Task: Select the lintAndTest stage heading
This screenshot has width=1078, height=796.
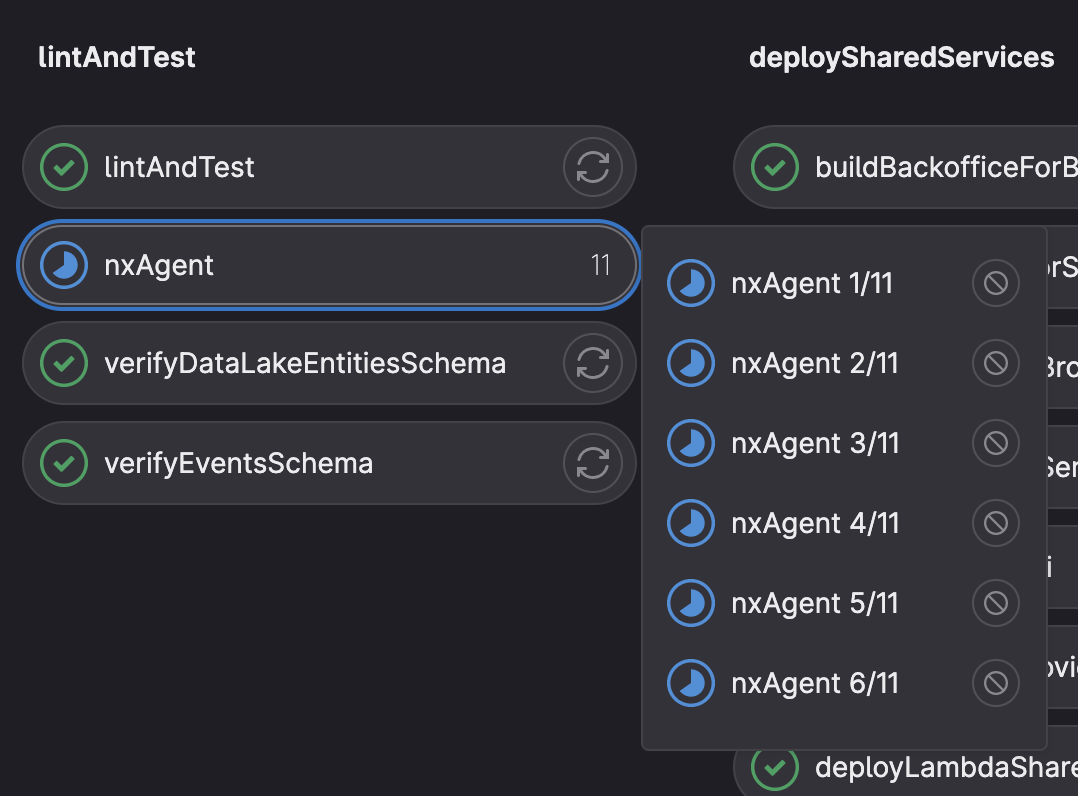Action: point(116,57)
